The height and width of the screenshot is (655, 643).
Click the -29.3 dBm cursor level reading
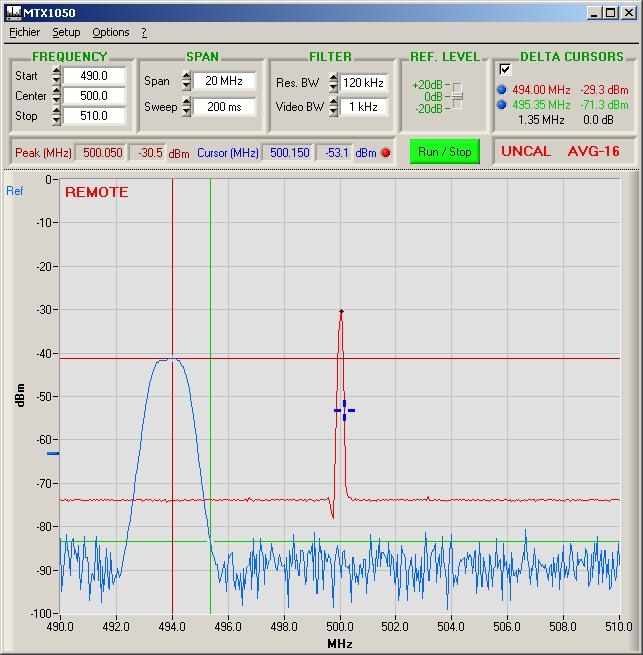[604, 90]
